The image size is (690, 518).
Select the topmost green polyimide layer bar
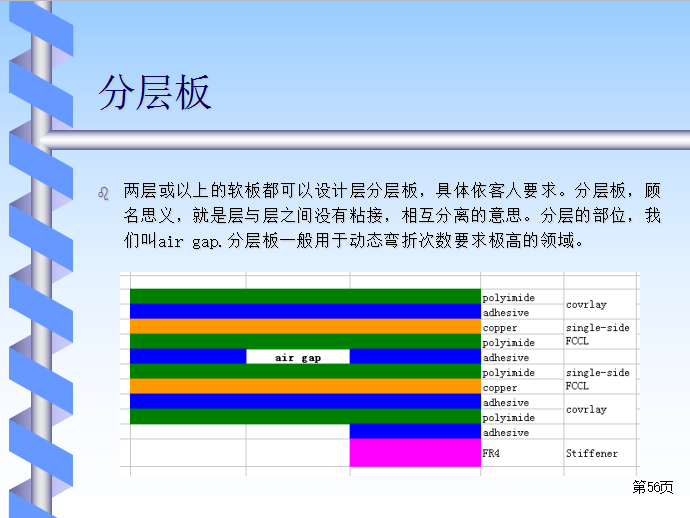point(305,297)
